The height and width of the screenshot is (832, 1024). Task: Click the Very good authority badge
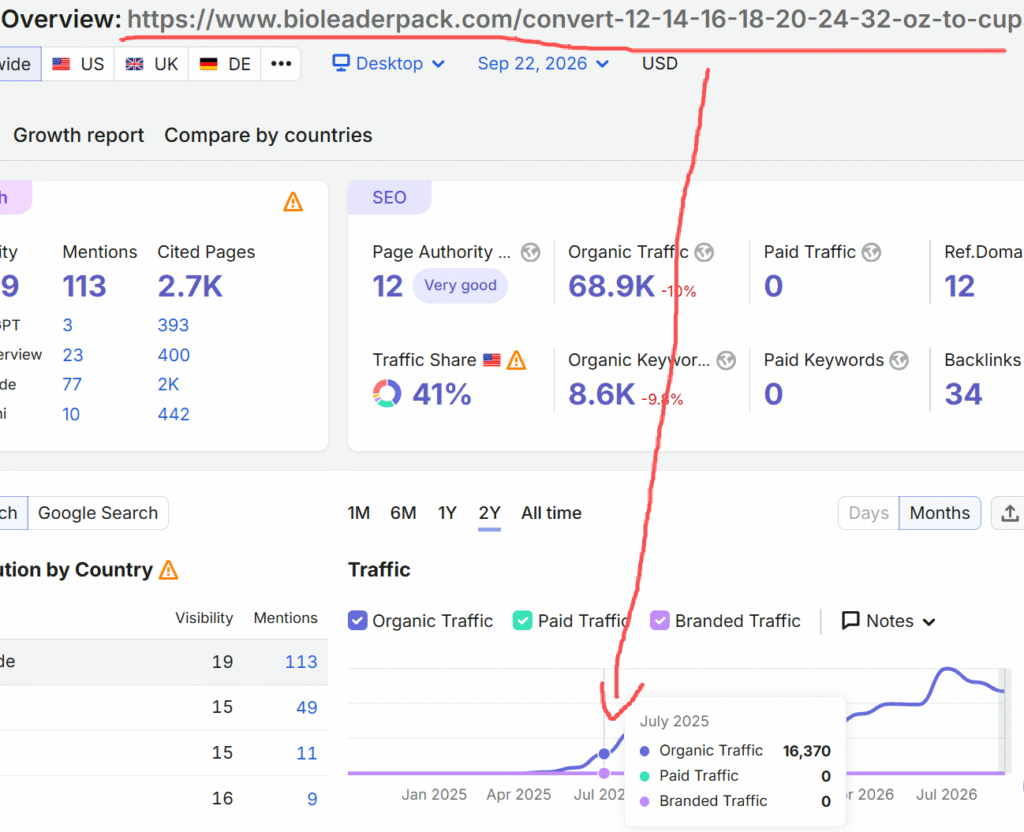pos(460,285)
